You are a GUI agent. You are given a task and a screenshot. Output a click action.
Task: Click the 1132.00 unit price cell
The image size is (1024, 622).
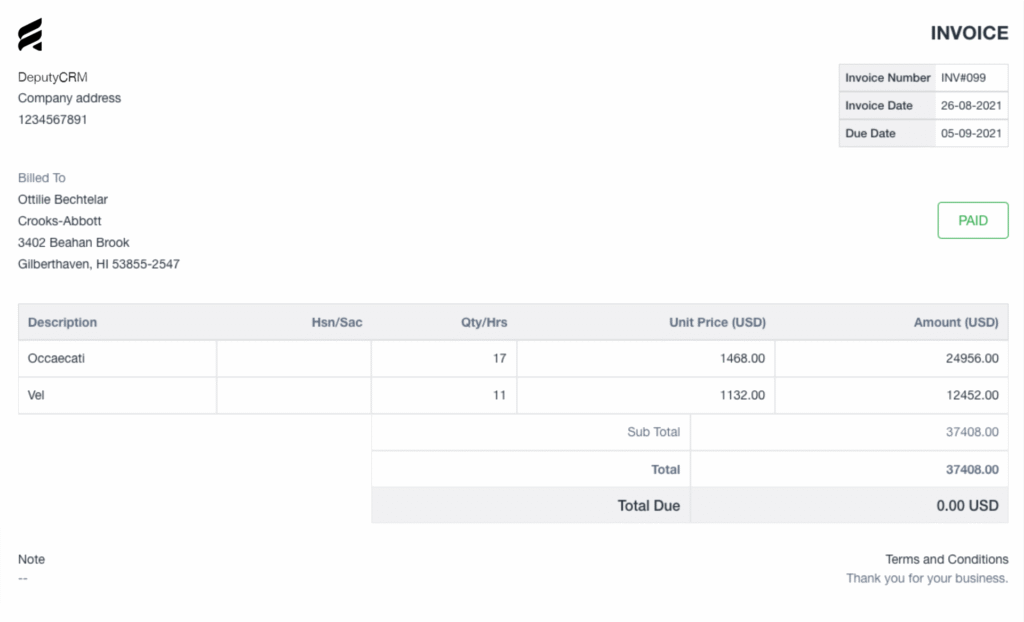coord(742,395)
